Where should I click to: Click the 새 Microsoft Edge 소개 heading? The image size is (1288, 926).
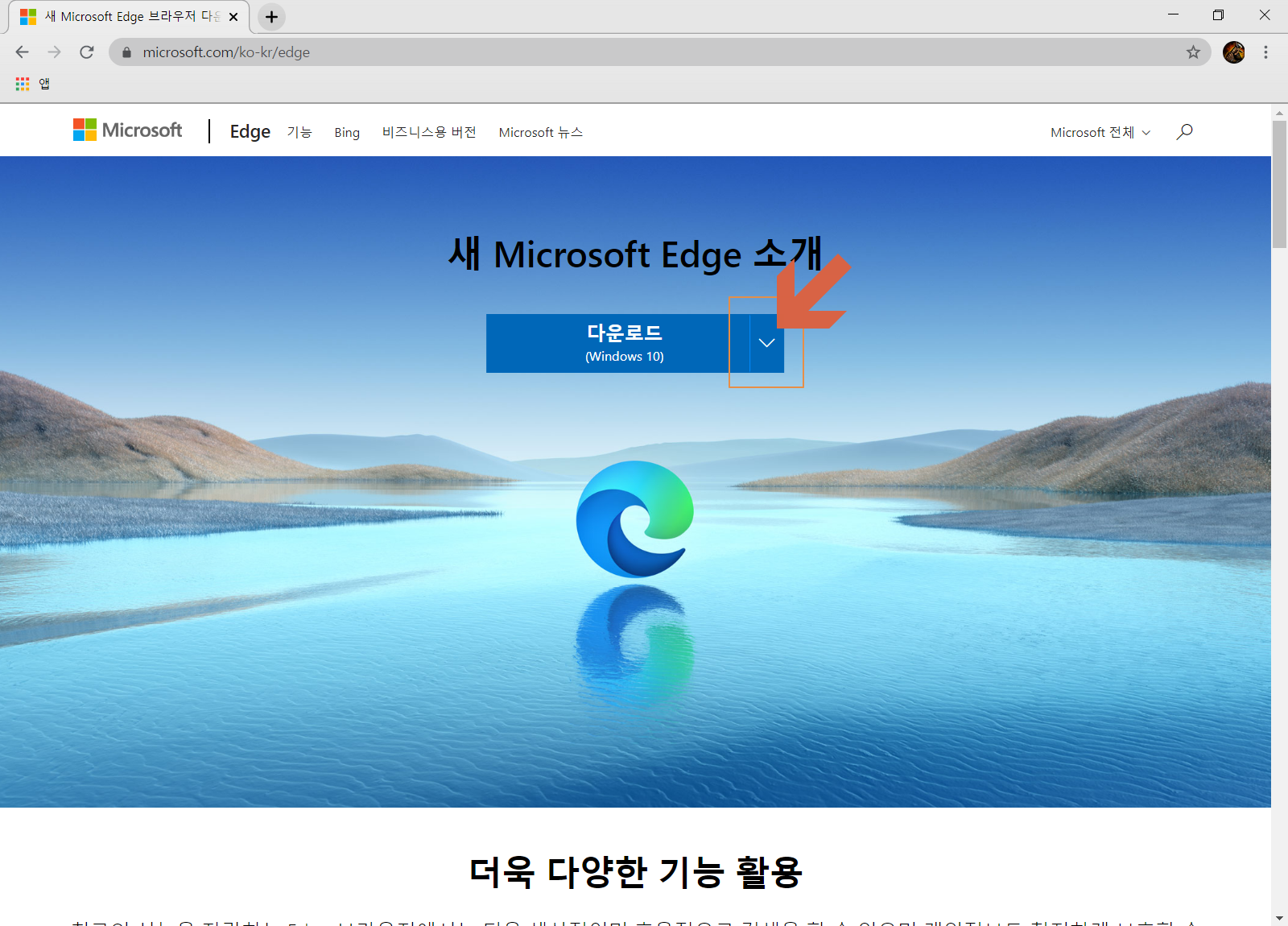(635, 254)
